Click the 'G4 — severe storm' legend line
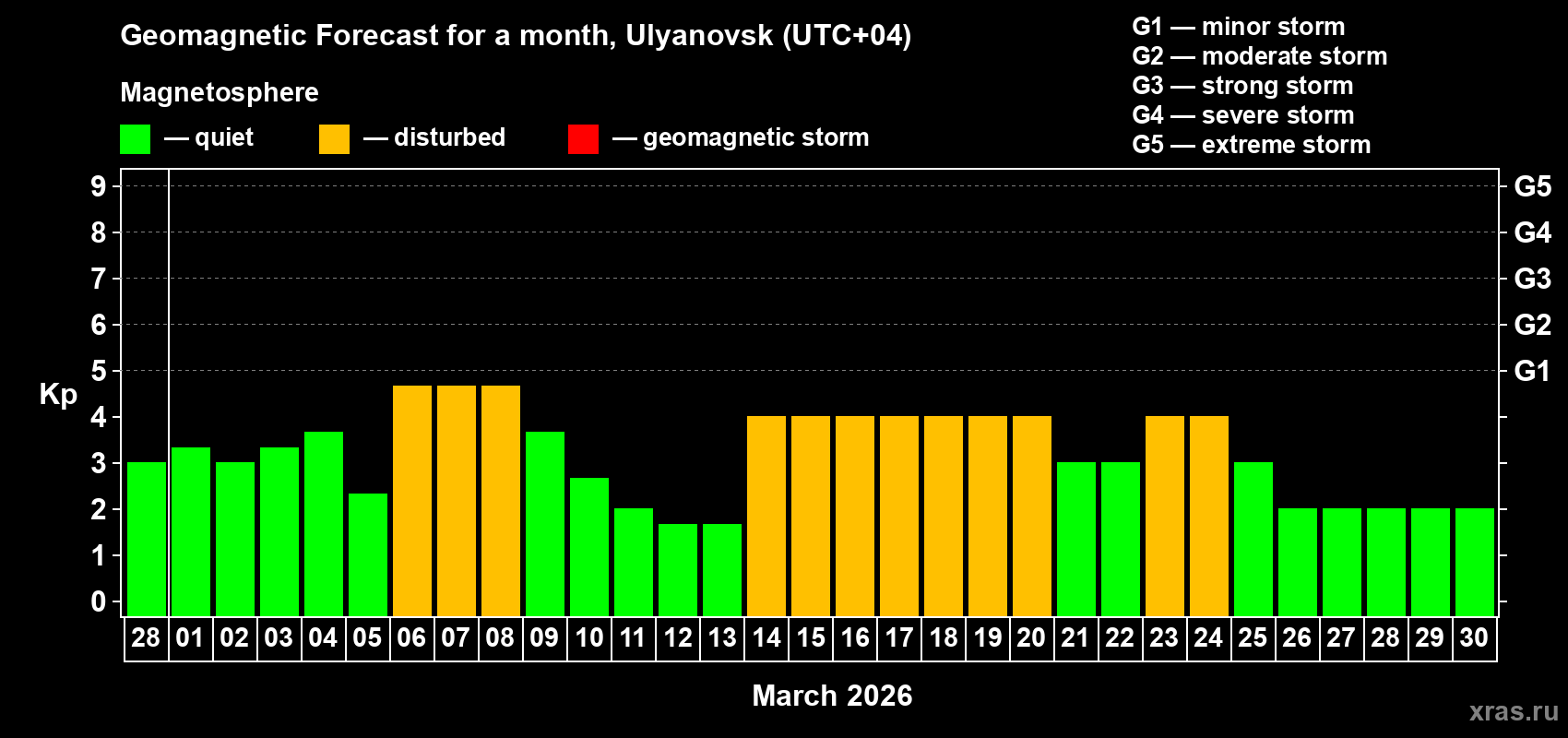This screenshot has width=1568, height=738. [1242, 115]
